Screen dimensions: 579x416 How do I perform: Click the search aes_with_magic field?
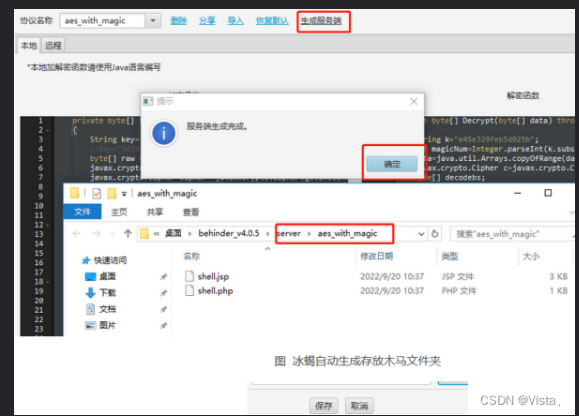click(512, 234)
